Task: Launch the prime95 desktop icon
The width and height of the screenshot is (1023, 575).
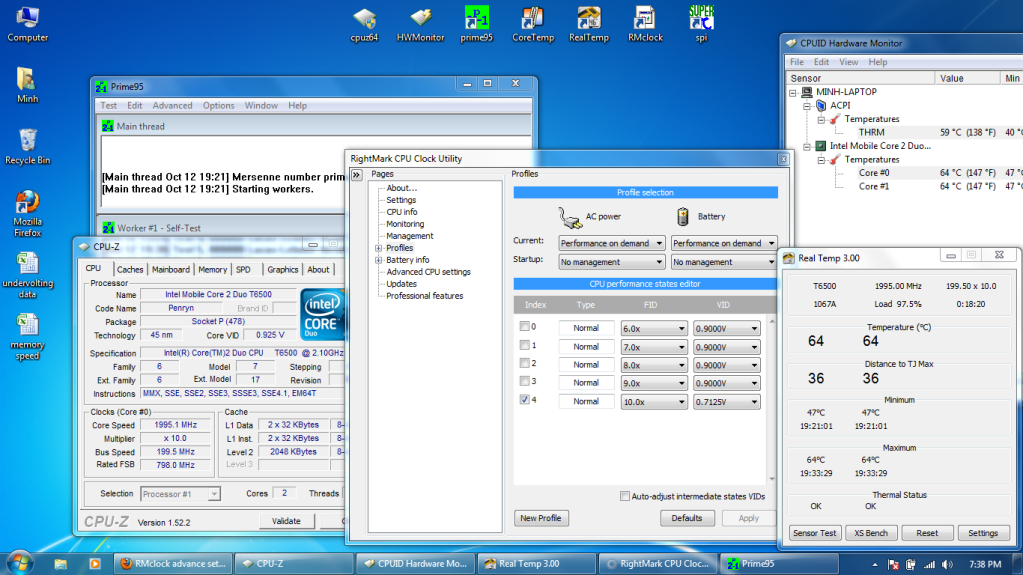Action: point(476,24)
